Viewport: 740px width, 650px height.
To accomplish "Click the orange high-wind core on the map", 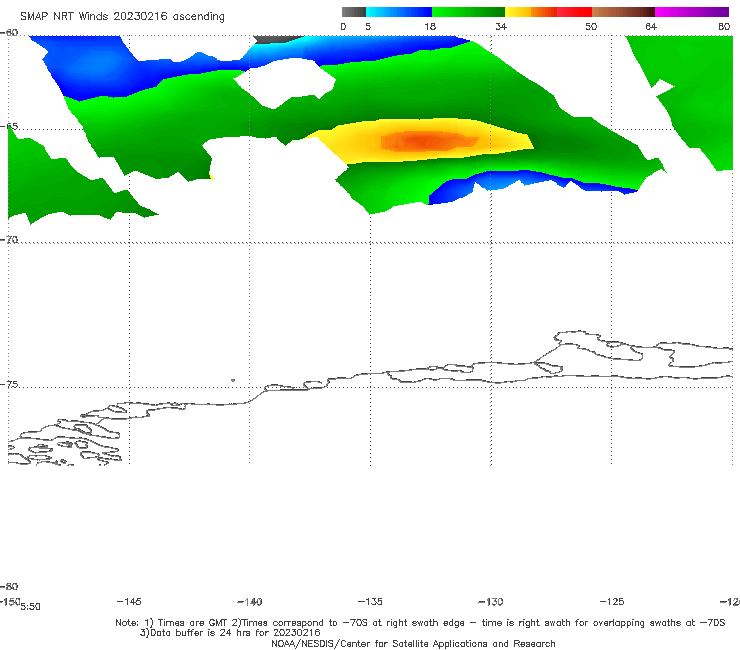I will 429,141.
